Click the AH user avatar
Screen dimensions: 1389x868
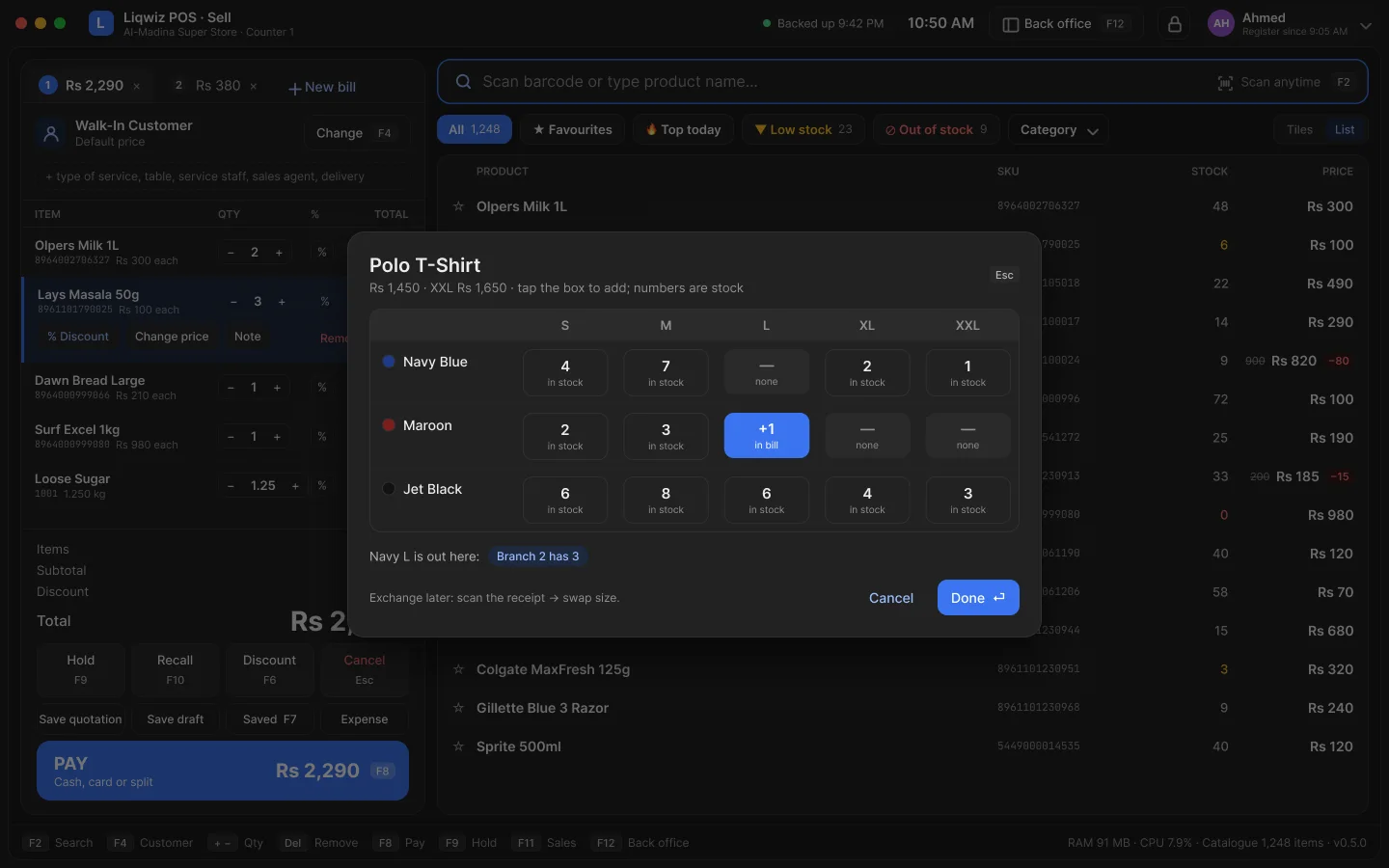pos(1221,23)
